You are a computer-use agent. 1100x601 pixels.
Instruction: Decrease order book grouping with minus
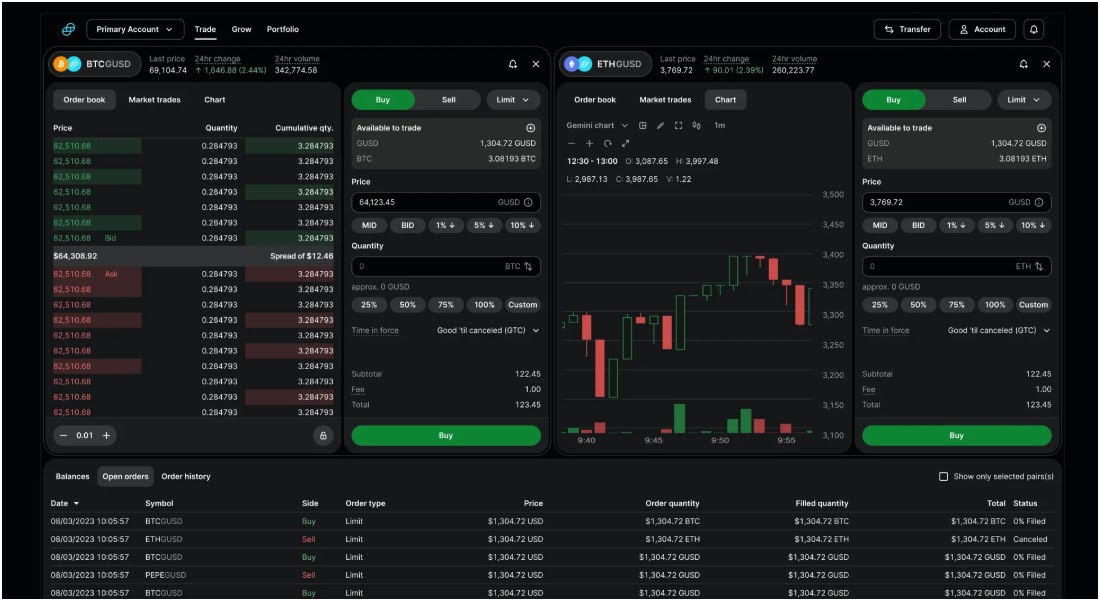pos(63,435)
